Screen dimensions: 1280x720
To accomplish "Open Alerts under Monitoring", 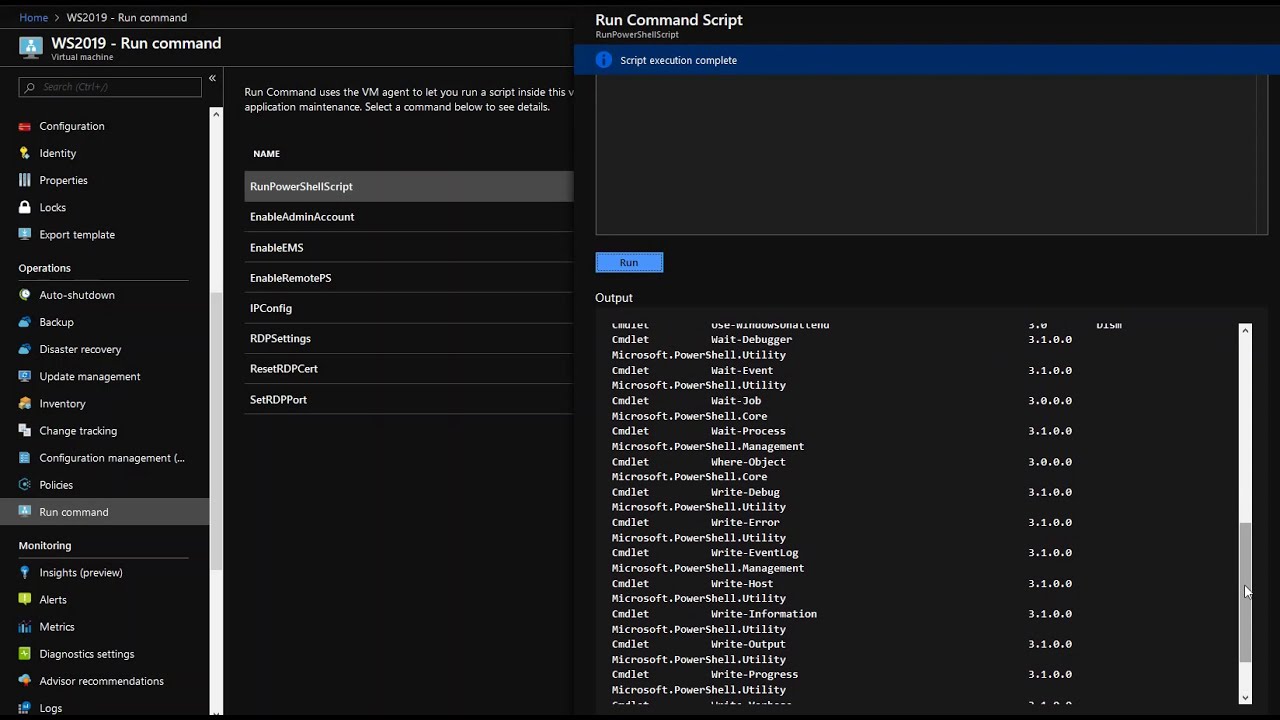I will [x=53, y=599].
